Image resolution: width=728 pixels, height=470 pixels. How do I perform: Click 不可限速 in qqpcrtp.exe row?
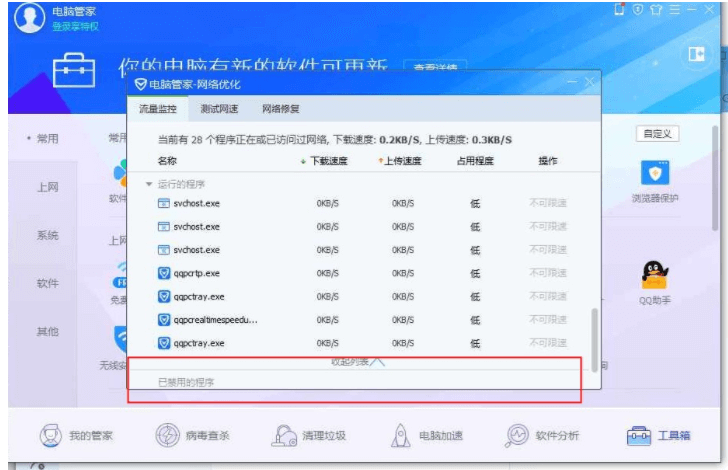pos(548,273)
